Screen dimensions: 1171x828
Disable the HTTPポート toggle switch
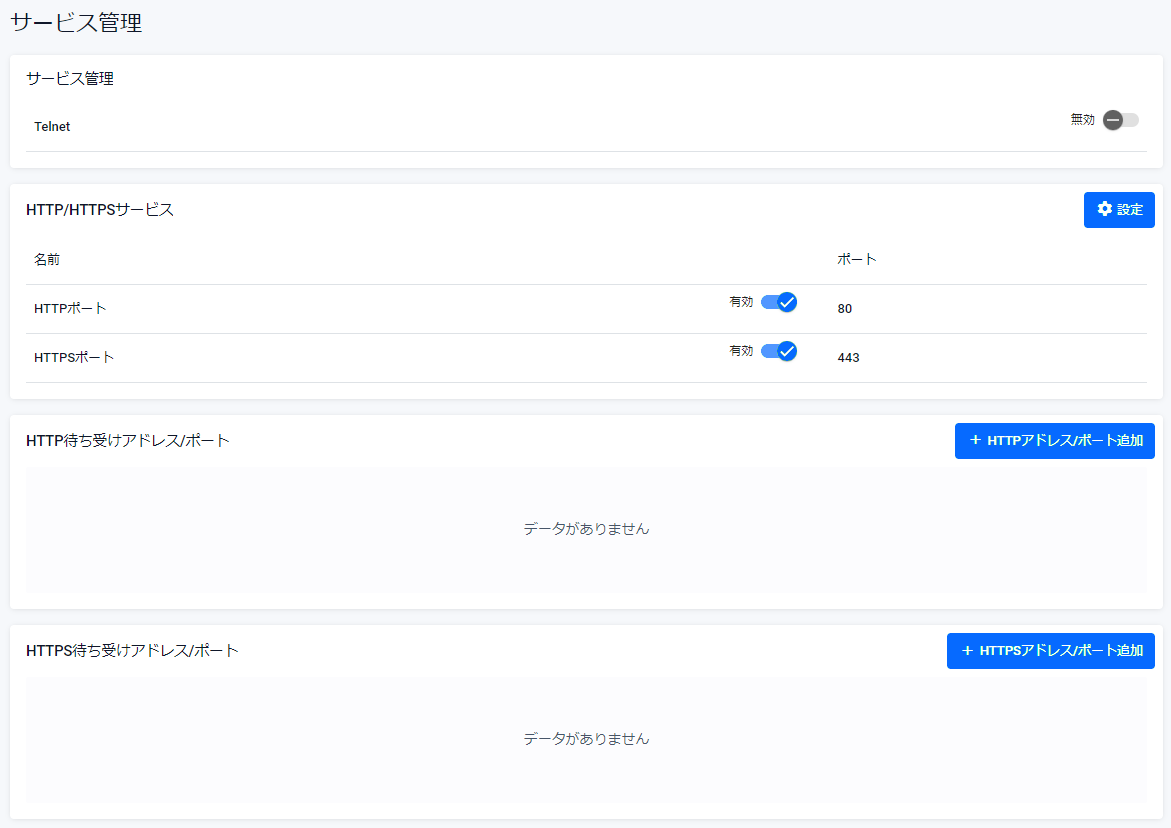pos(778,302)
